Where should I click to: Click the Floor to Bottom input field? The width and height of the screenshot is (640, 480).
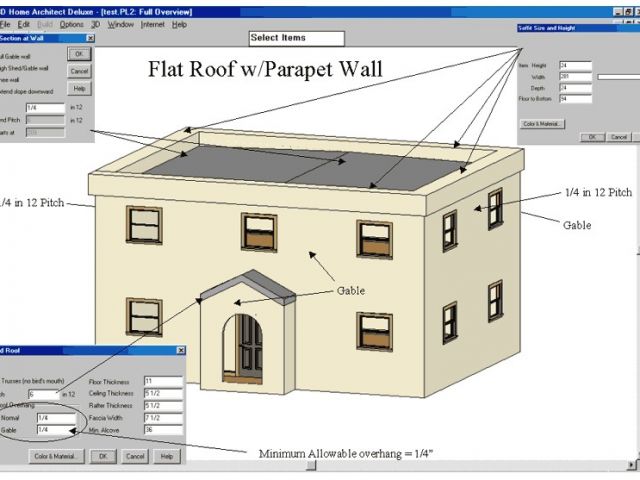575,99
